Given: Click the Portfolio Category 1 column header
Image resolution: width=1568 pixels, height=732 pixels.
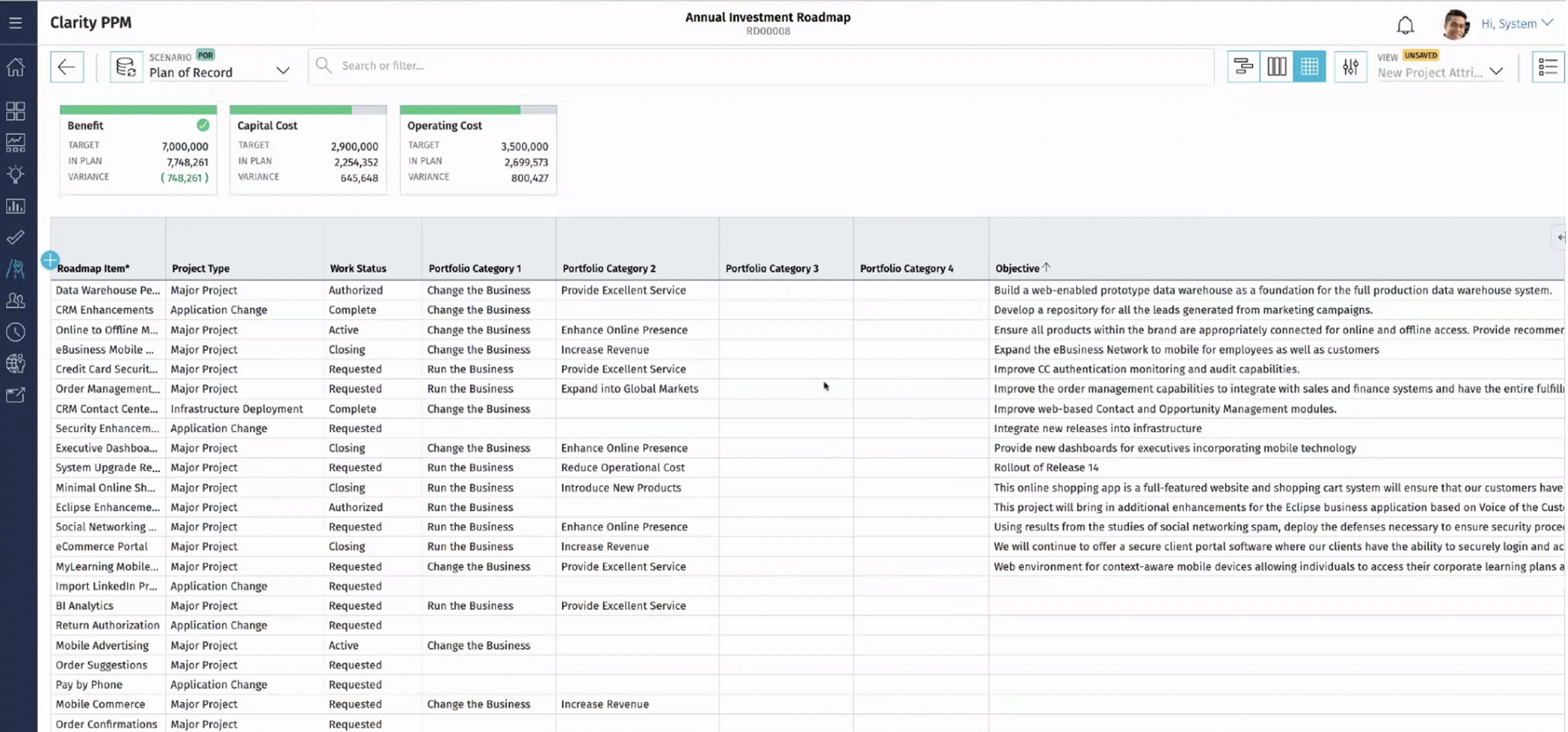Looking at the screenshot, I should 475,268.
